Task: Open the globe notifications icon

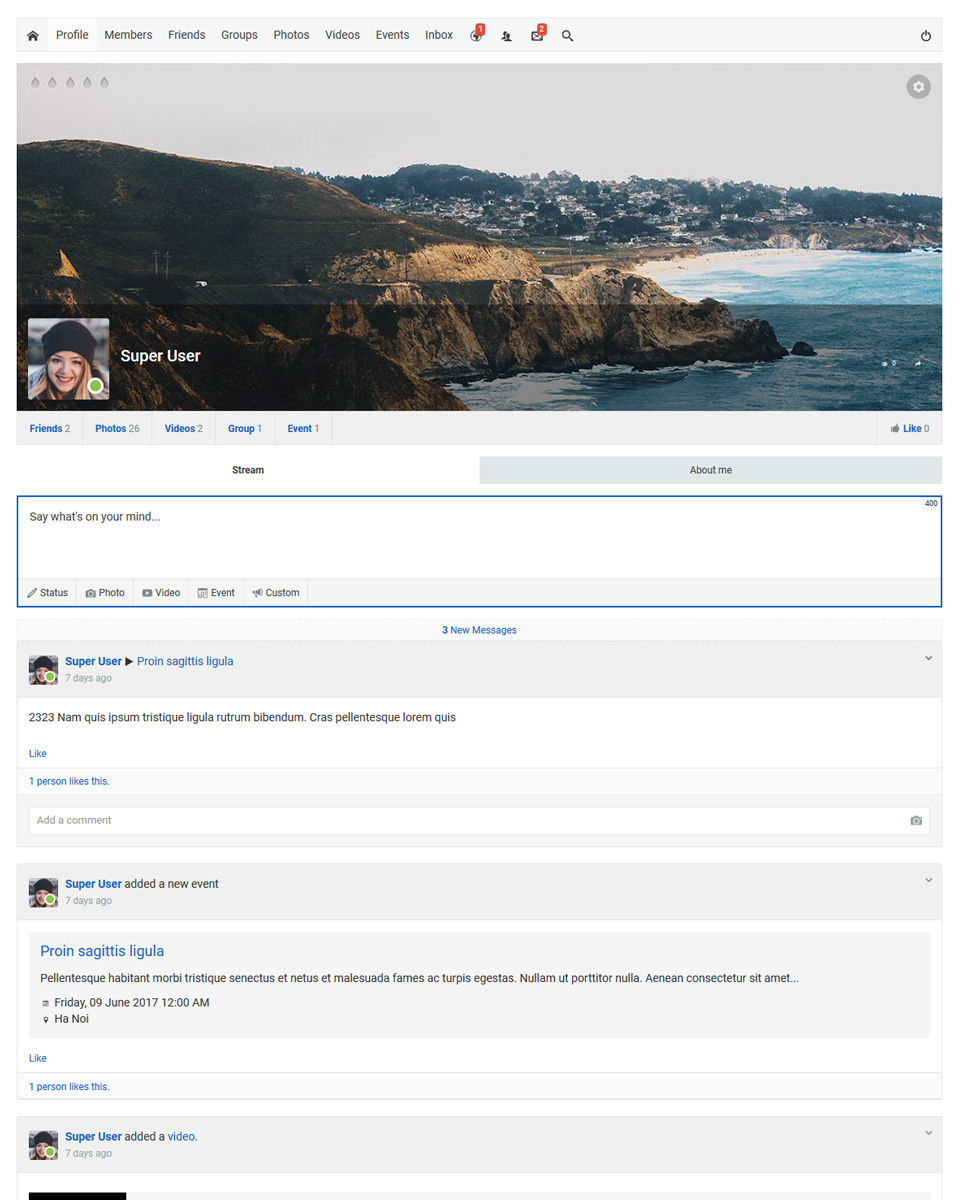Action: tap(476, 36)
